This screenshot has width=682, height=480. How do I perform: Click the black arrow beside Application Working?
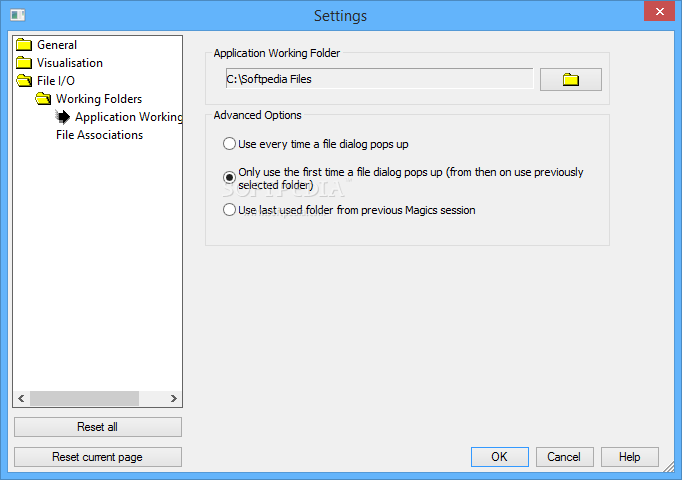pyautogui.click(x=63, y=117)
